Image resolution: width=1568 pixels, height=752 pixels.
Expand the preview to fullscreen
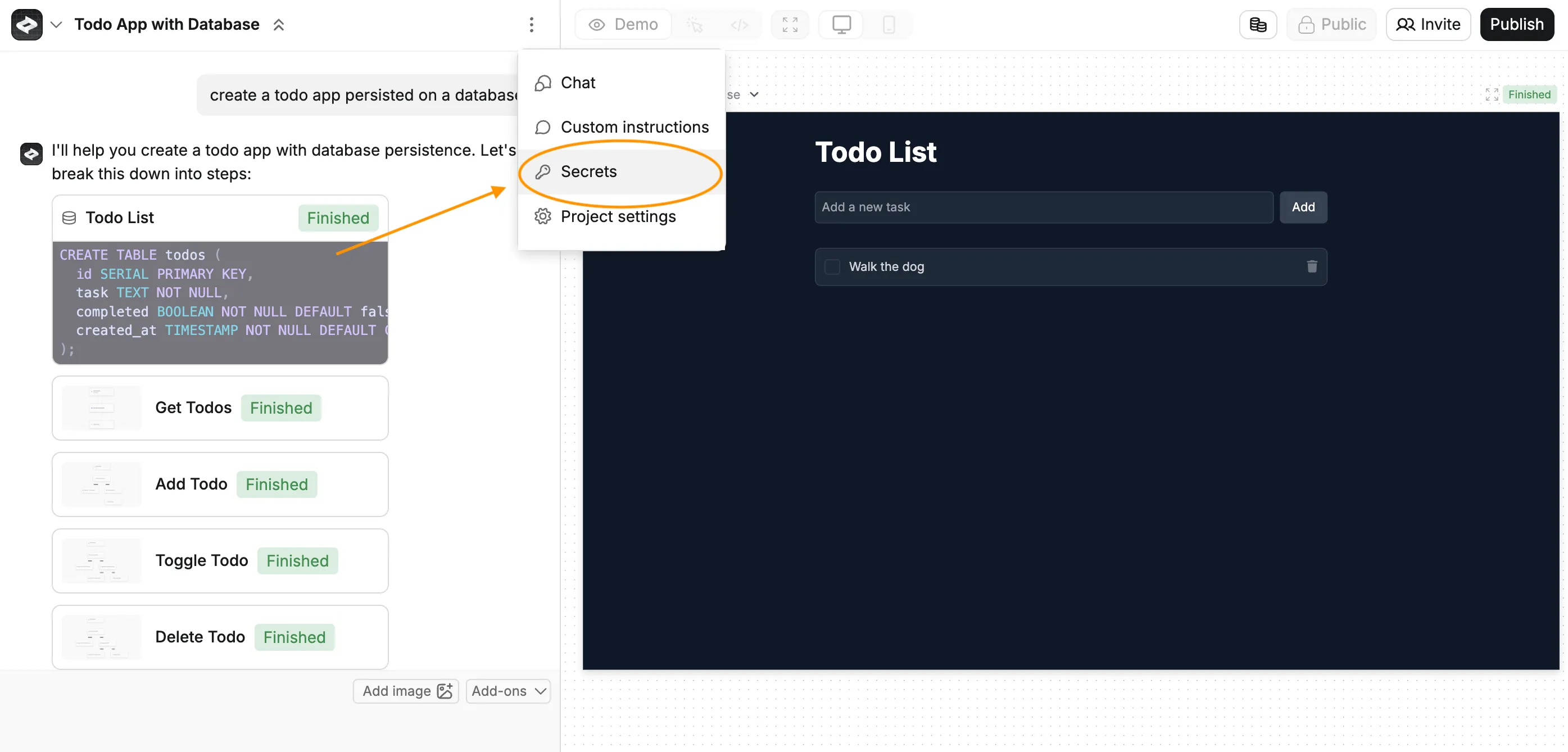pyautogui.click(x=790, y=24)
